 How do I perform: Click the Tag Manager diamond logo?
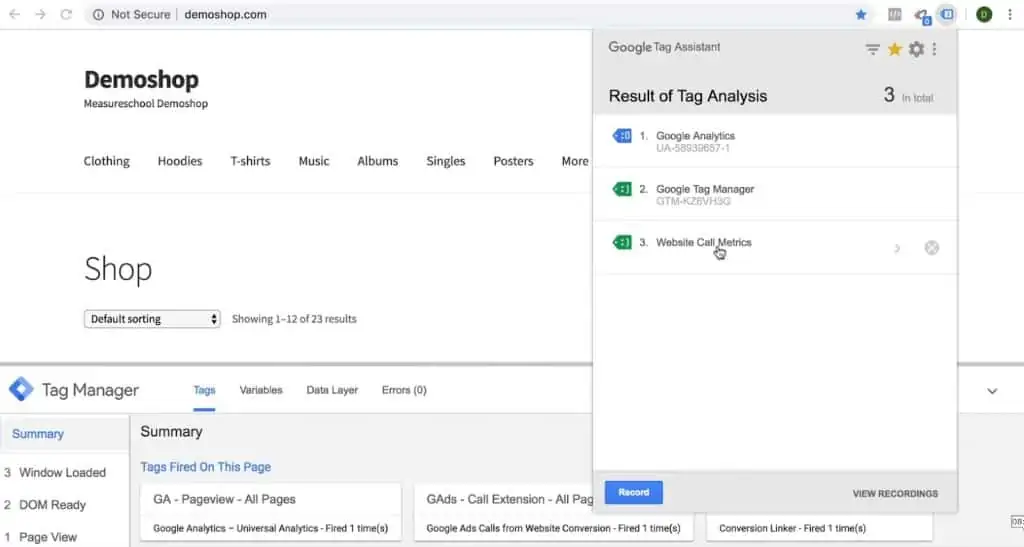(21, 389)
